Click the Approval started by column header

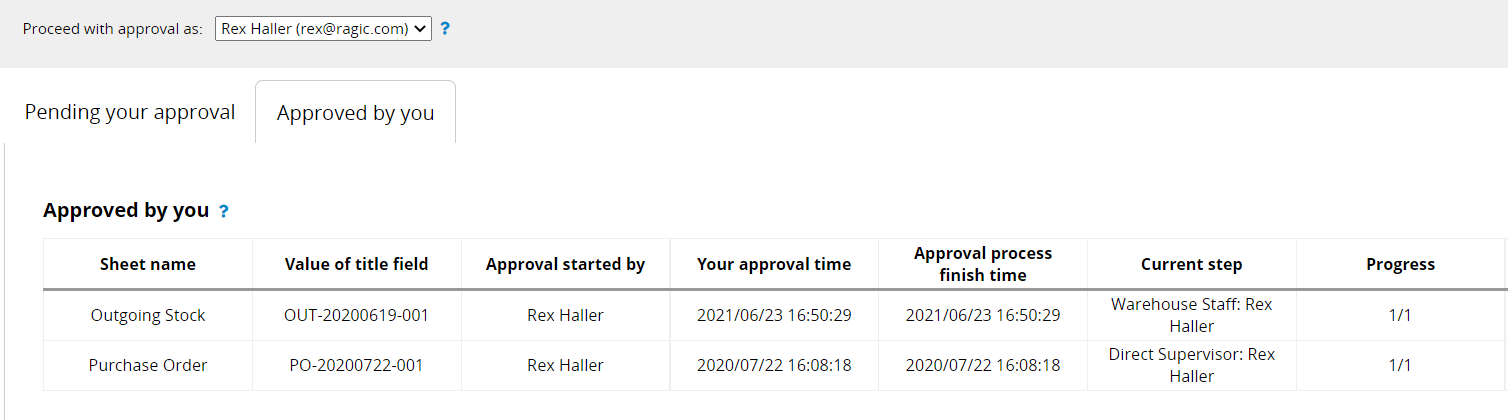click(566, 264)
